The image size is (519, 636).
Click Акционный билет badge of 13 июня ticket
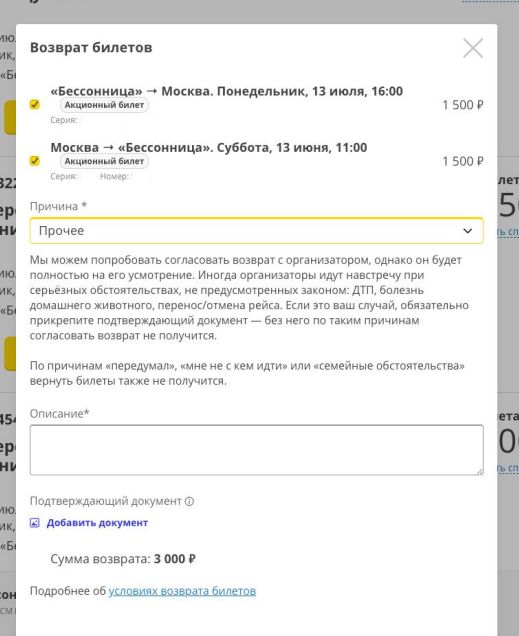pyautogui.click(x=104, y=161)
